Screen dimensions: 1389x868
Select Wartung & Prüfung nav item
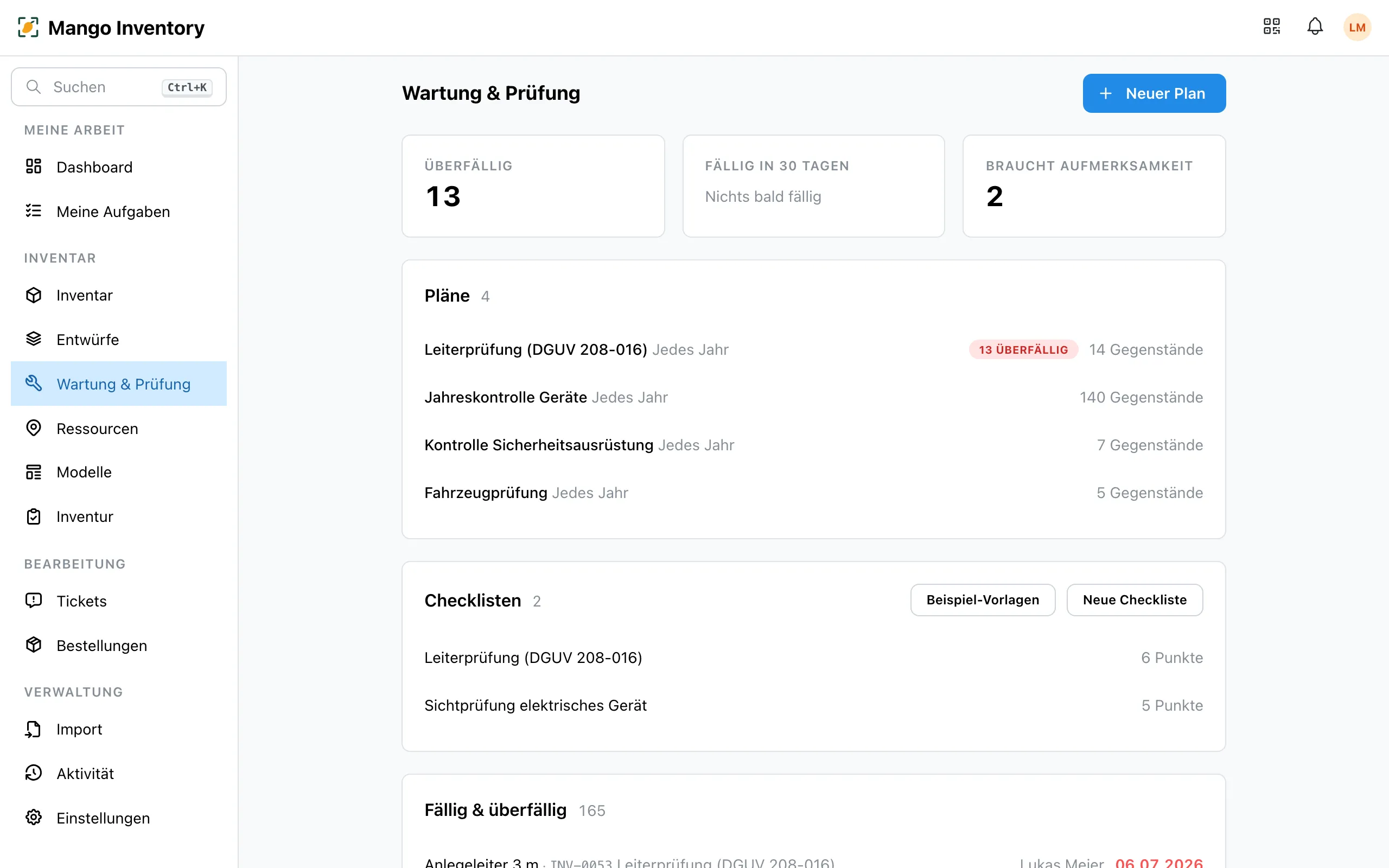coord(119,384)
